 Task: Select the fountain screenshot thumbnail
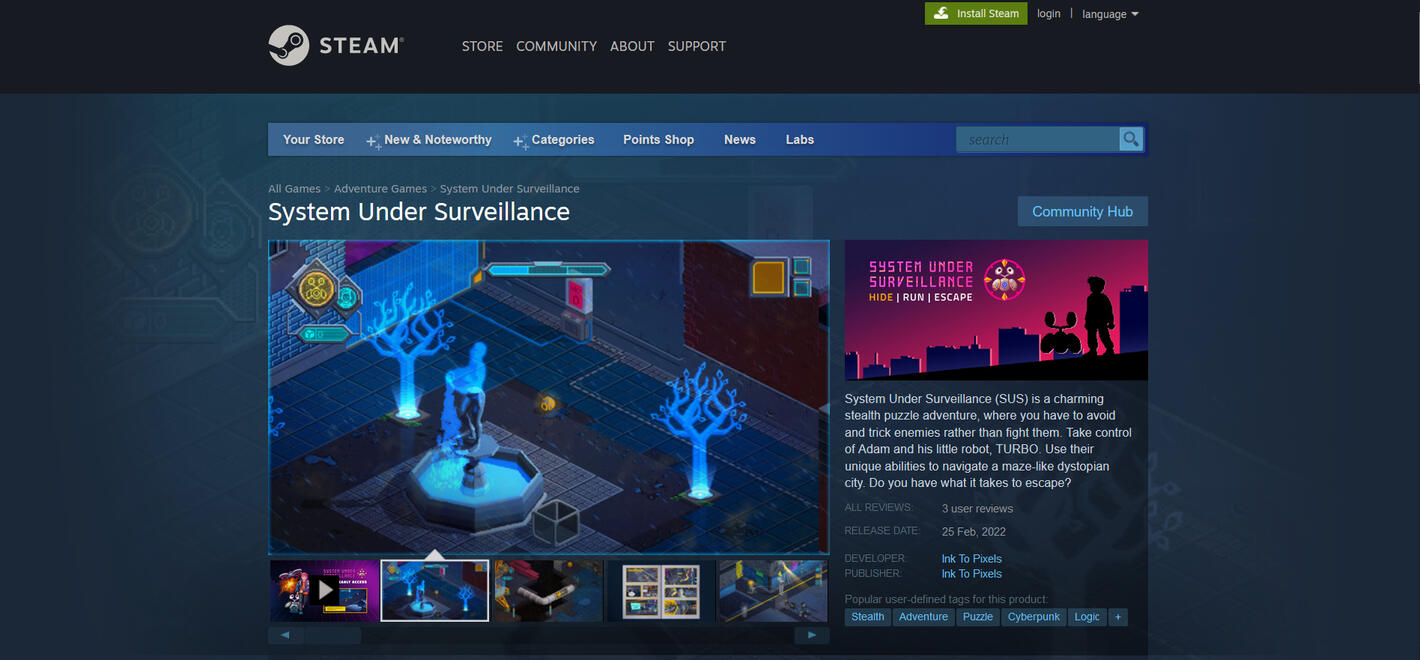[x=434, y=590]
